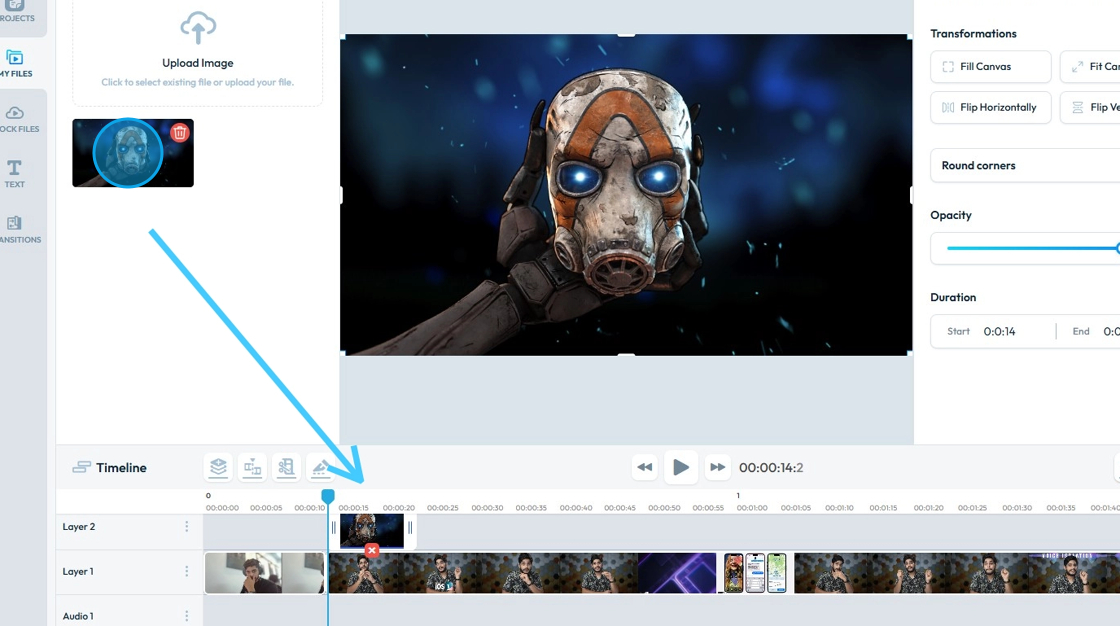
Task: Open the Projects sidebar section
Action: click(x=16, y=11)
